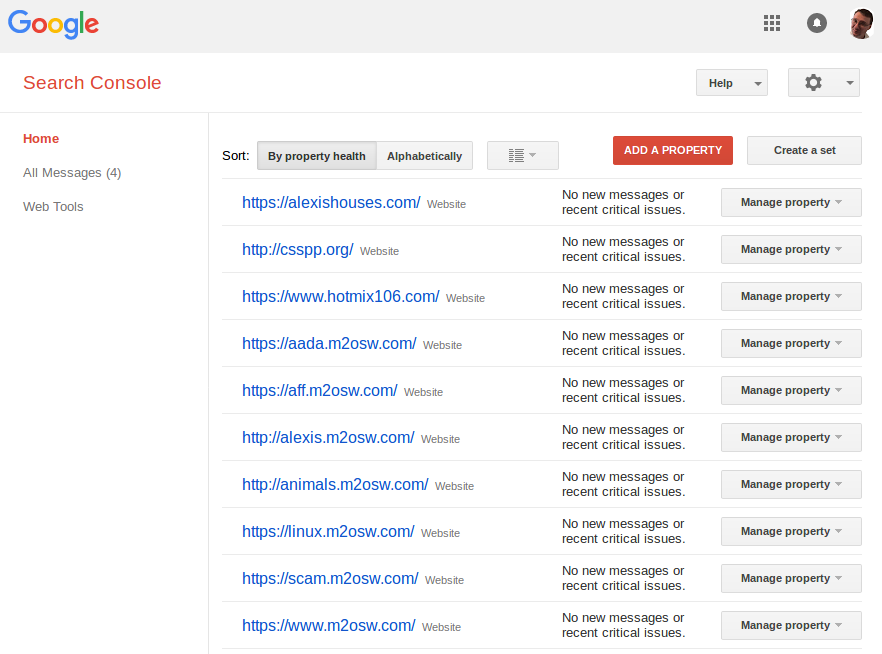Viewport: 882px width, 654px height.
Task: Click the Search Console title
Action: click(92, 83)
